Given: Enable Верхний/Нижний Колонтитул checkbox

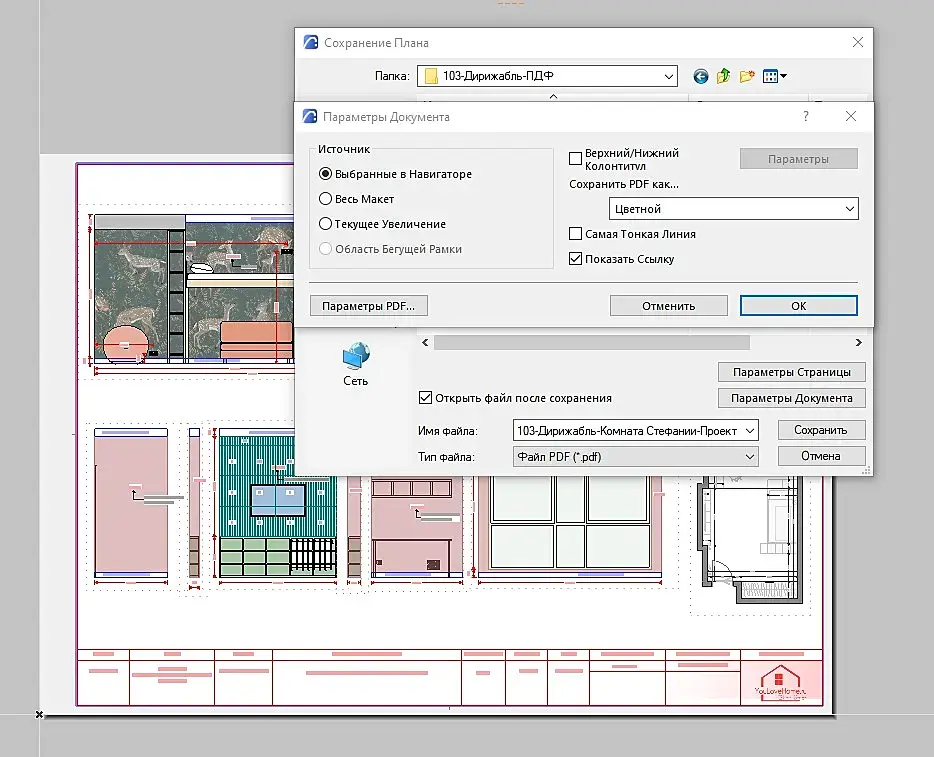Looking at the screenshot, I should click(575, 158).
